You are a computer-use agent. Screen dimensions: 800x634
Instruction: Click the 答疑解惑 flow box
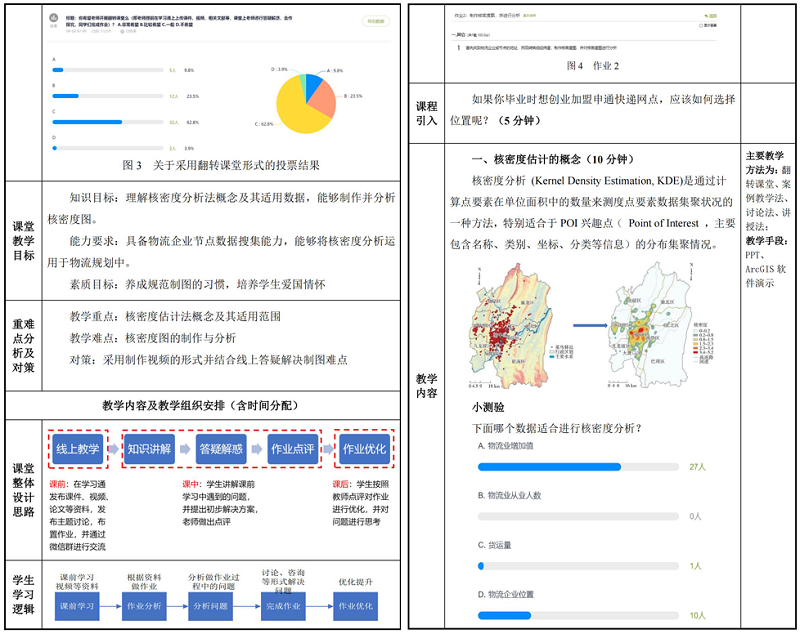coord(222,450)
